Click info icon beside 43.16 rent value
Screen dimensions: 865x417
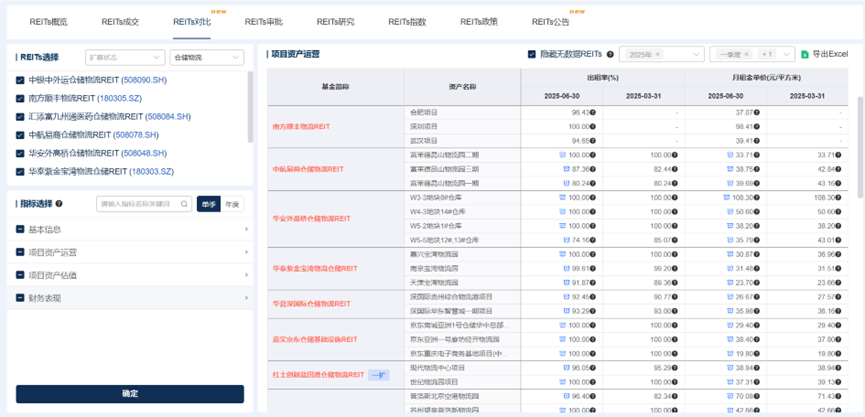click(x=839, y=183)
